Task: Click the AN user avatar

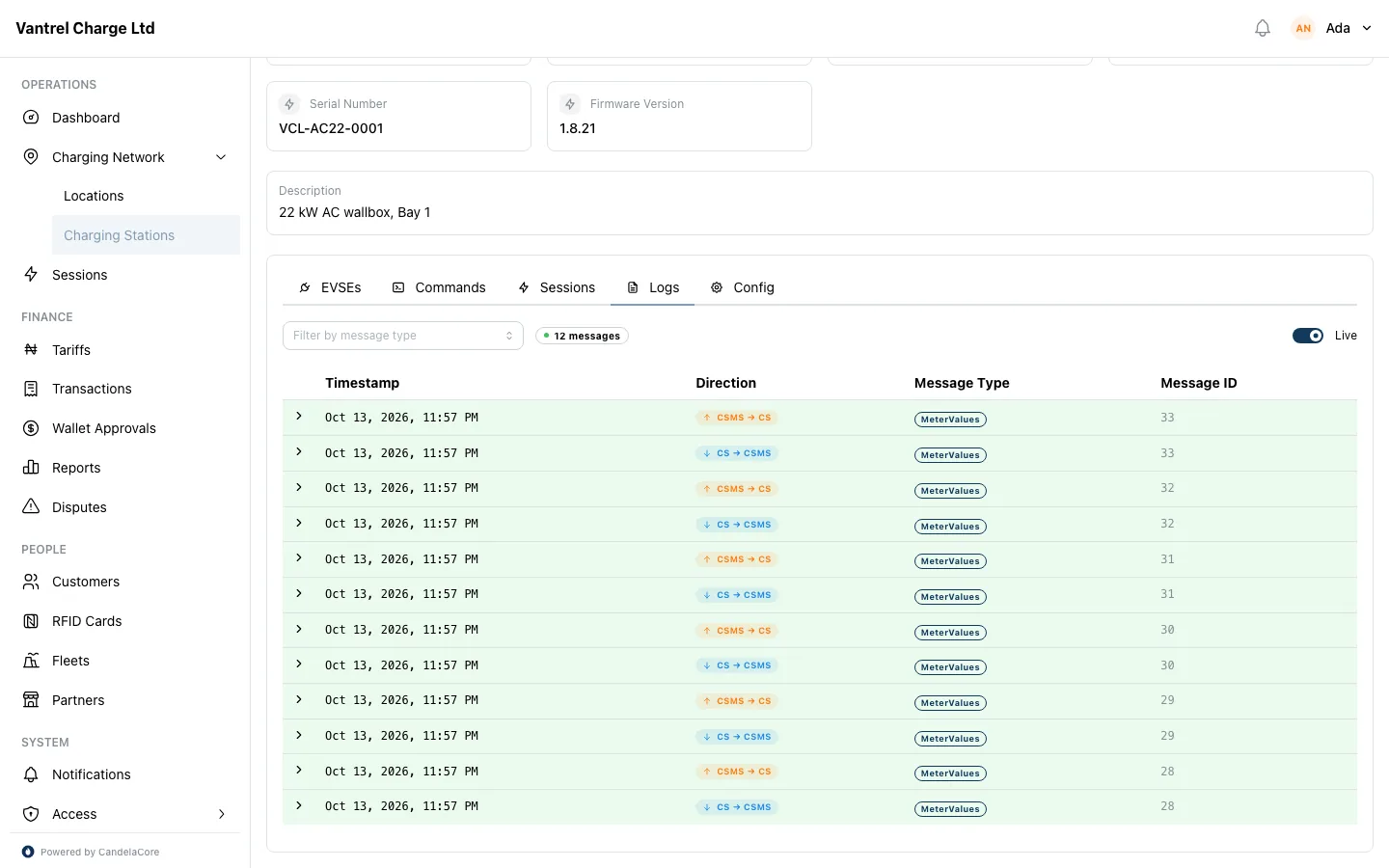Action: coord(1303,28)
